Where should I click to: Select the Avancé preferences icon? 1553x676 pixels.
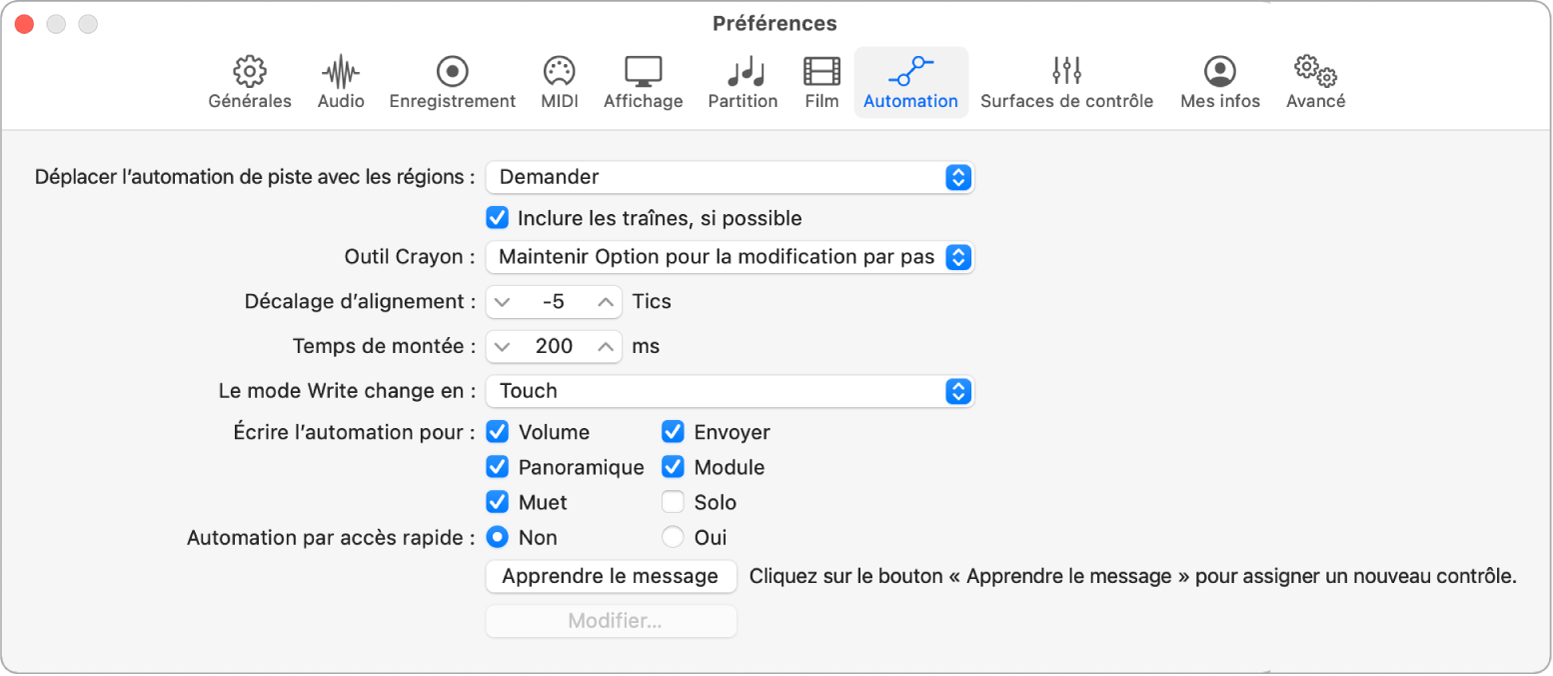(1314, 80)
